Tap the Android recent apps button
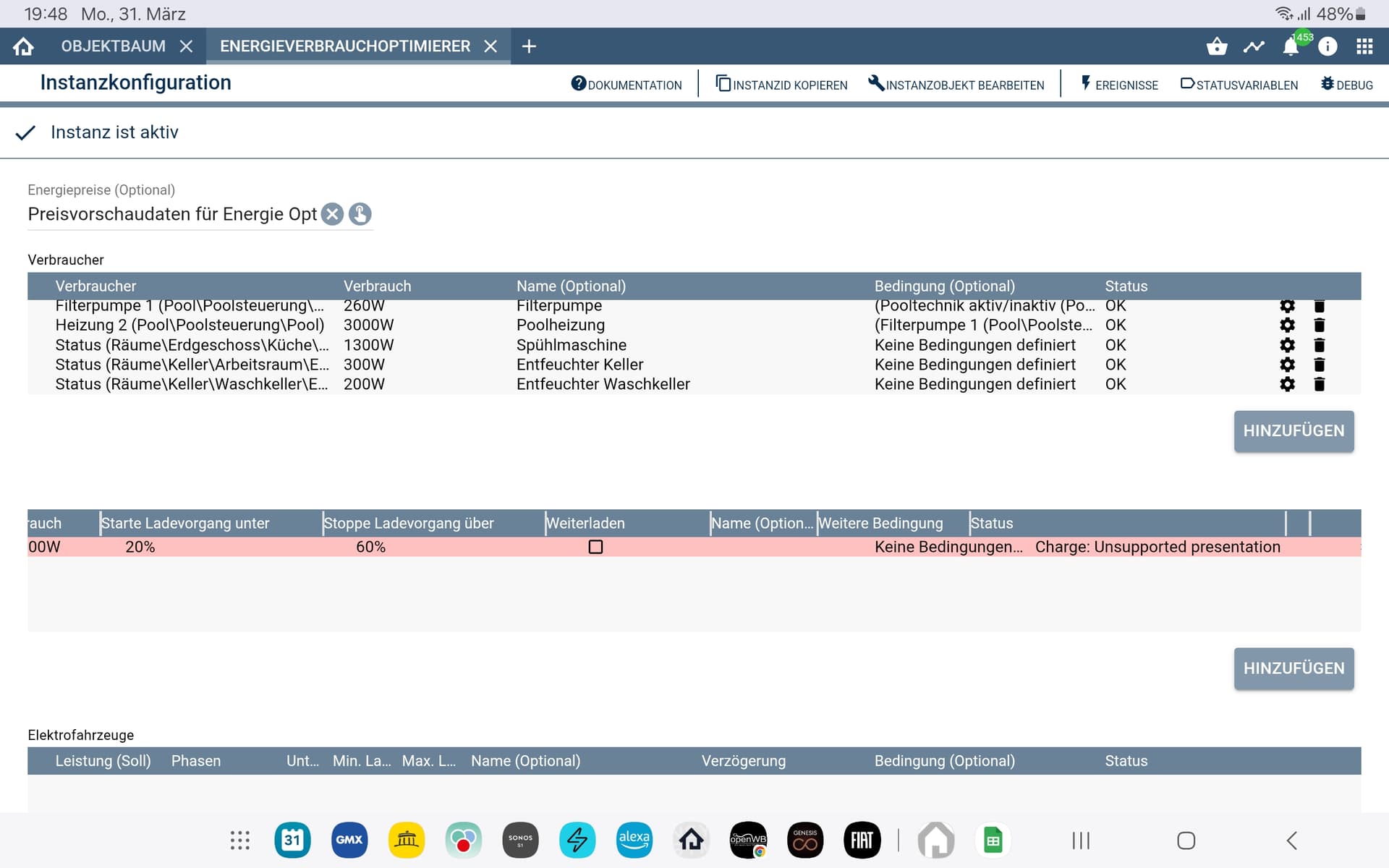 coord(1081,840)
